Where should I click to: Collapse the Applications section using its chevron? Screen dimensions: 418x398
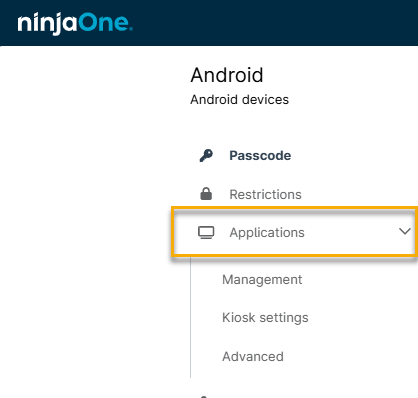[x=405, y=231]
